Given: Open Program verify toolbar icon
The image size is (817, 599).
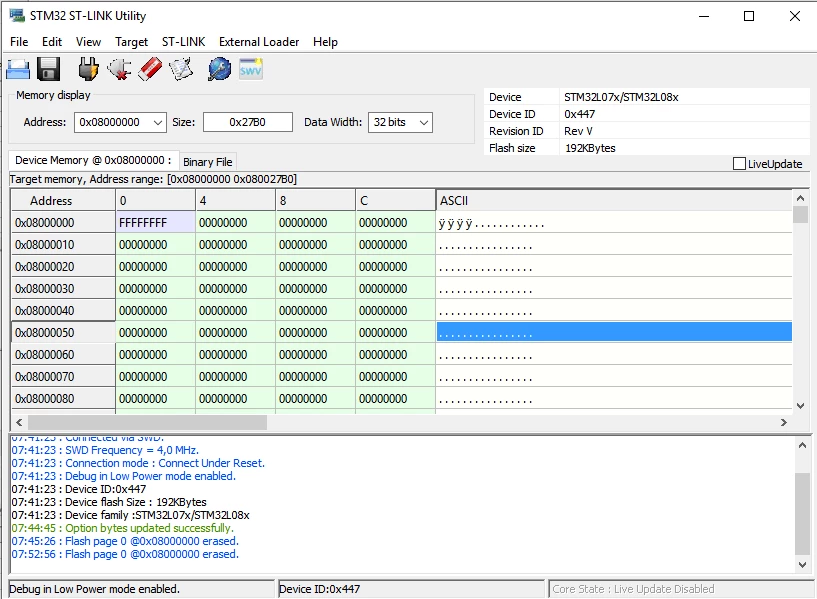Looking at the screenshot, I should pyautogui.click(x=181, y=69).
